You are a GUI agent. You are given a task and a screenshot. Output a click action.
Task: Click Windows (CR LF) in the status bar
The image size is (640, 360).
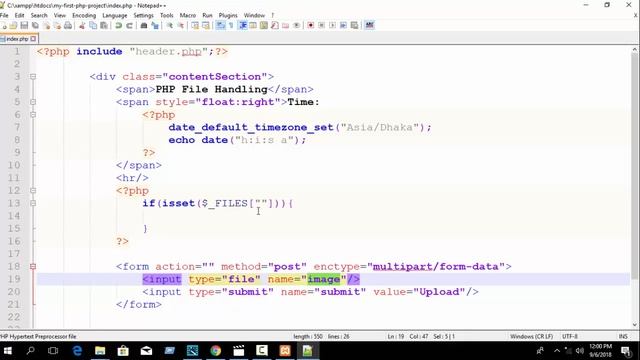click(531, 336)
